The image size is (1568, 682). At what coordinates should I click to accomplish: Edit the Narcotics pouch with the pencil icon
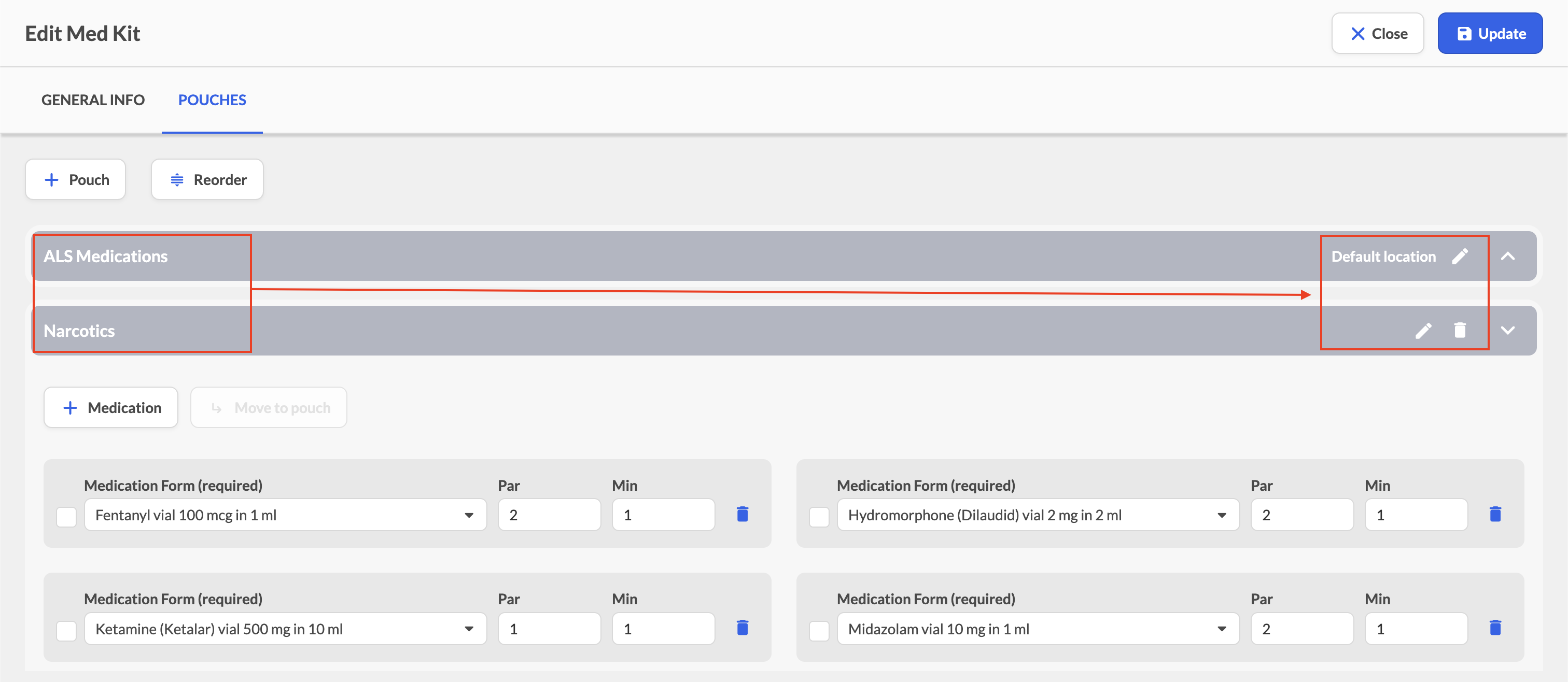1423,330
